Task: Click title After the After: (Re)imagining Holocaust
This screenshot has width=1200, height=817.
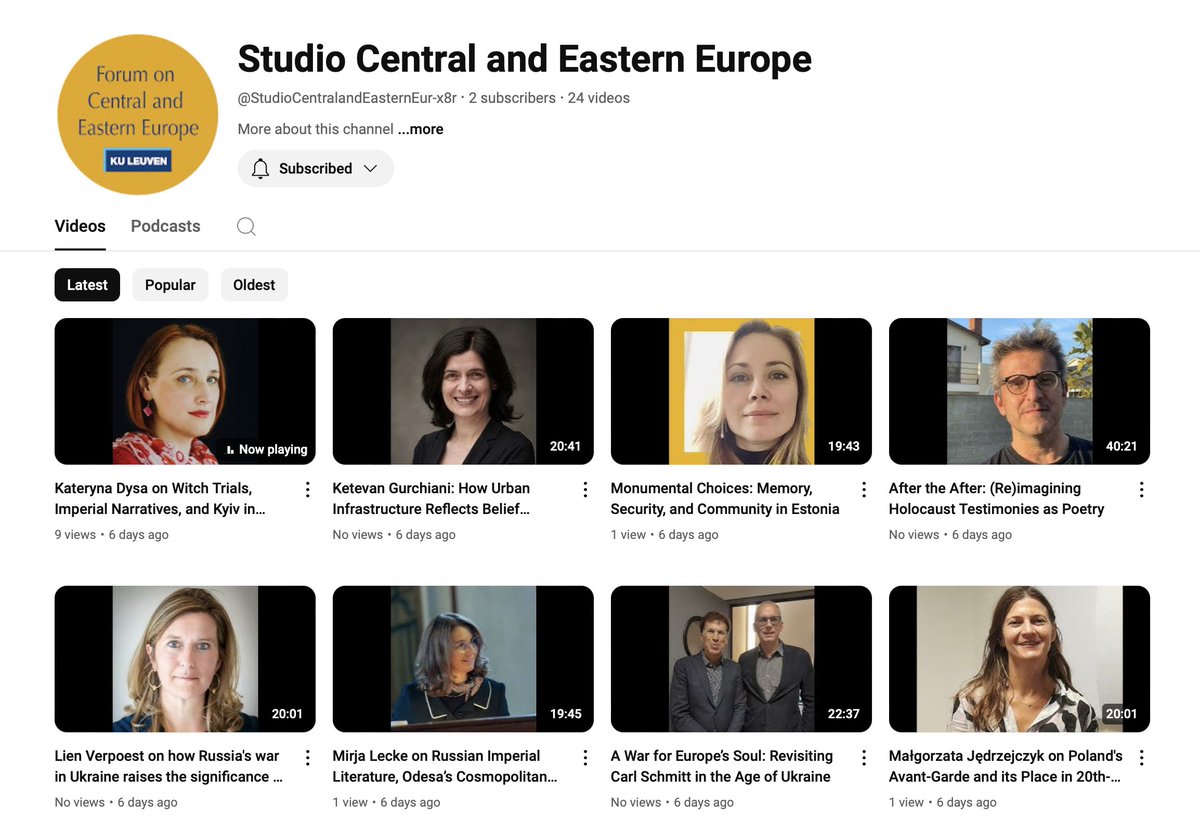Action: tap(997, 498)
